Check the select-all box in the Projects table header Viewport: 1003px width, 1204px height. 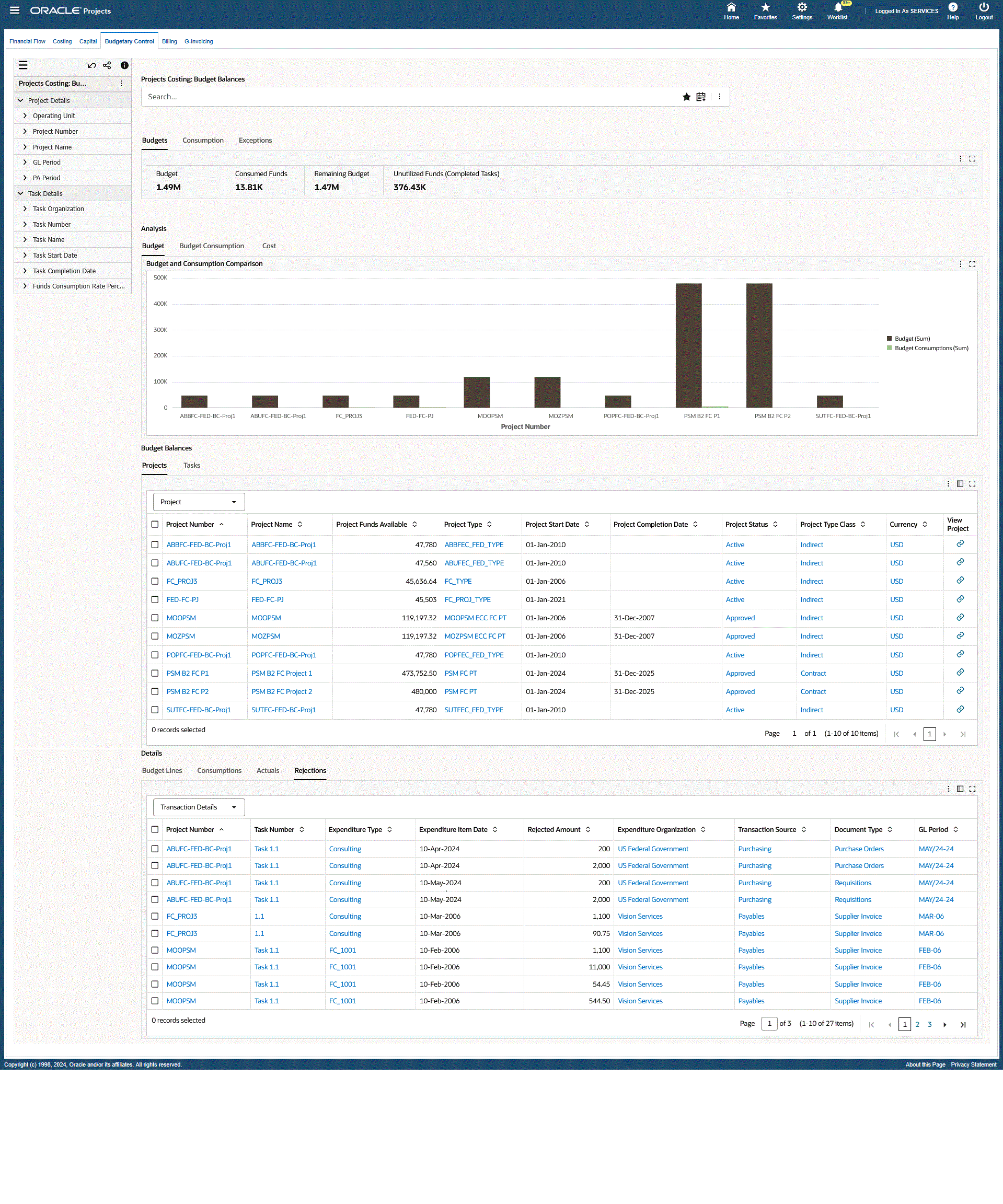coord(155,524)
